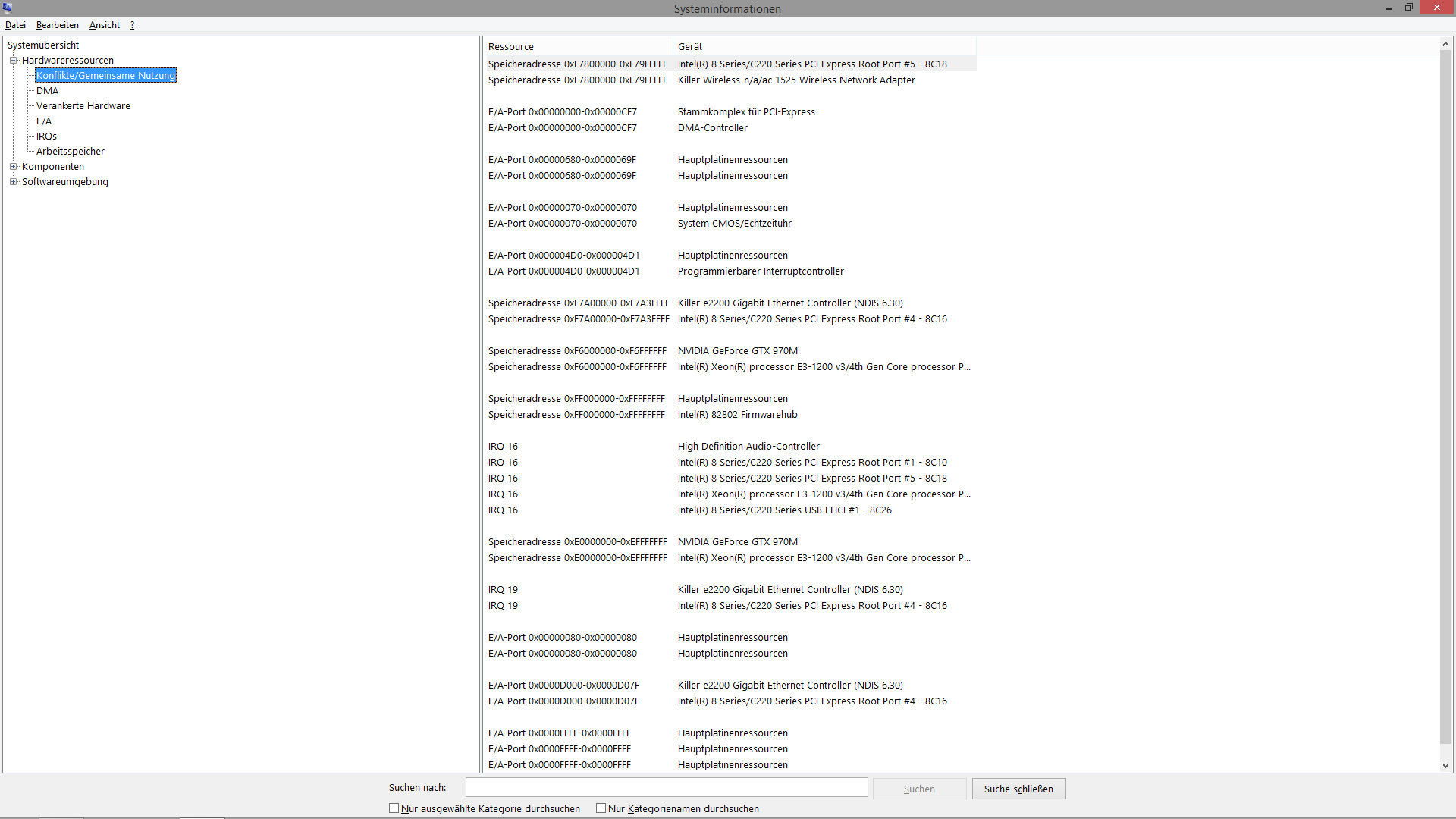Click the scrollbar up arrow

point(1445,44)
